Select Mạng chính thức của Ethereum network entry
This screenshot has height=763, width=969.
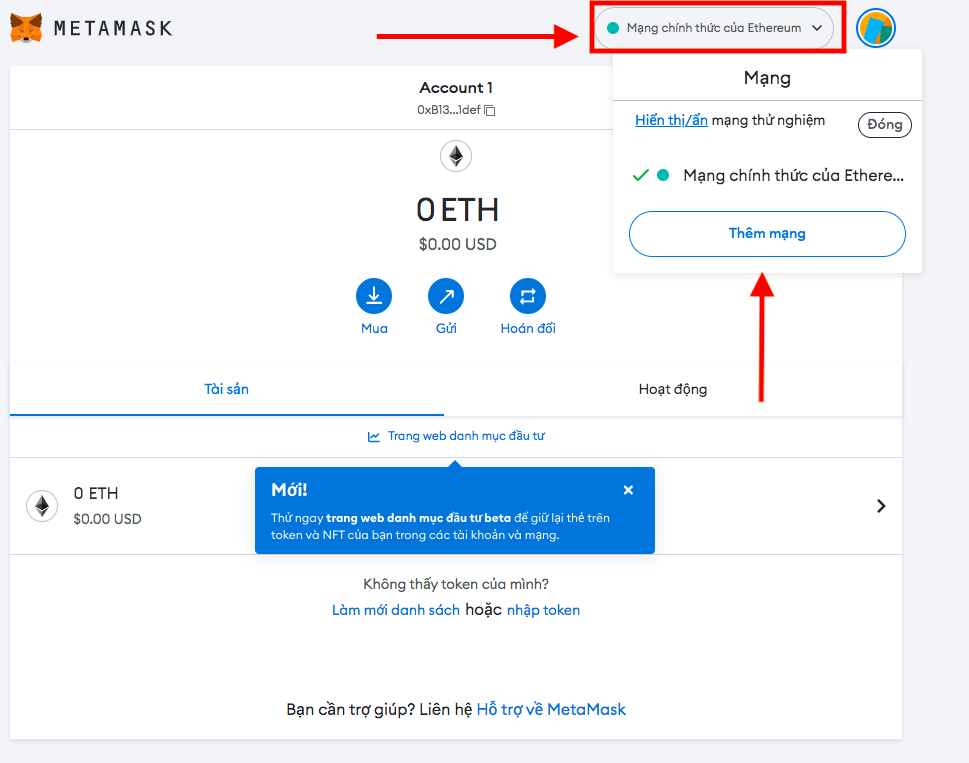pyautogui.click(x=790, y=175)
